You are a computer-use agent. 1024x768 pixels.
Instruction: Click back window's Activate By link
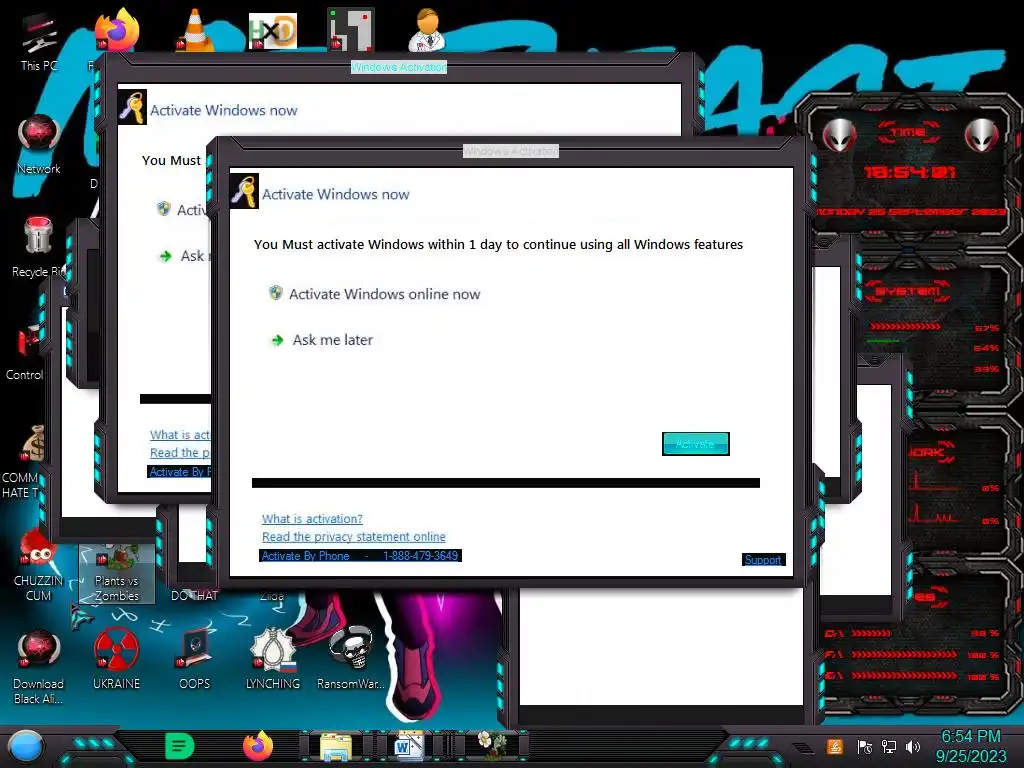pos(180,472)
